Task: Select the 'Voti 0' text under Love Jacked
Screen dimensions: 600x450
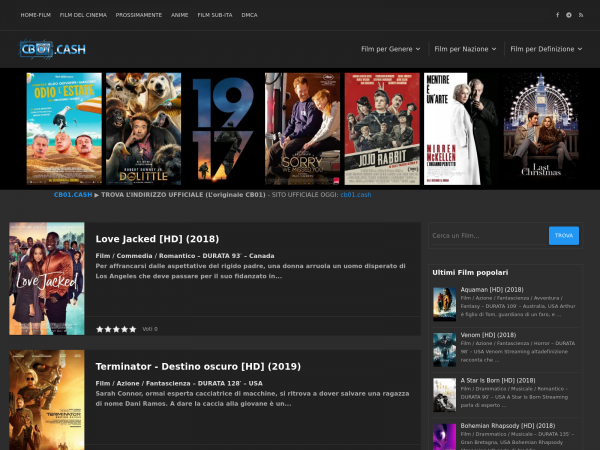Action: (x=150, y=329)
